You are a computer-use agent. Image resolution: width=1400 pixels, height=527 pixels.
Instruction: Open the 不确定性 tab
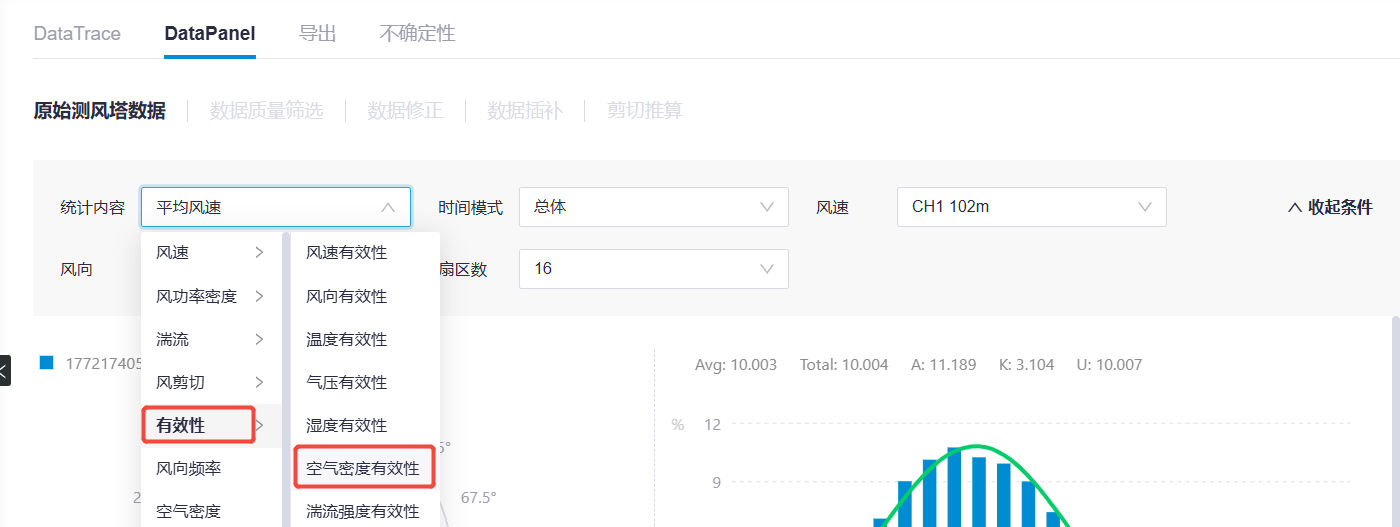(417, 33)
